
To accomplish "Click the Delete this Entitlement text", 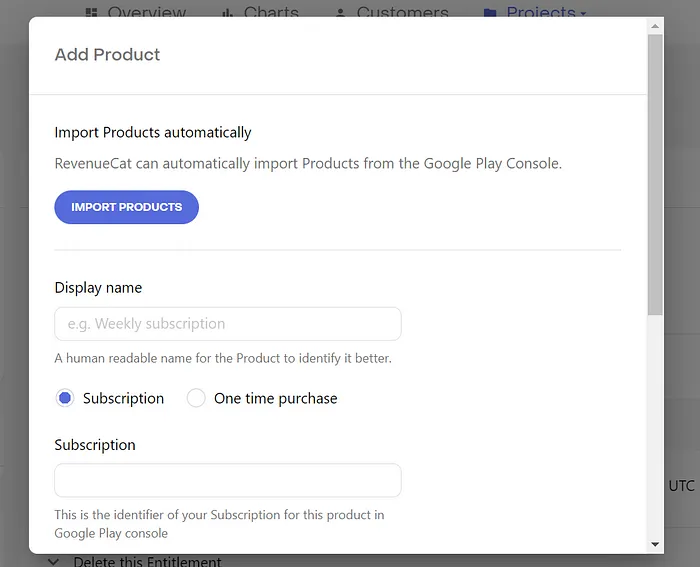I will click(146, 561).
